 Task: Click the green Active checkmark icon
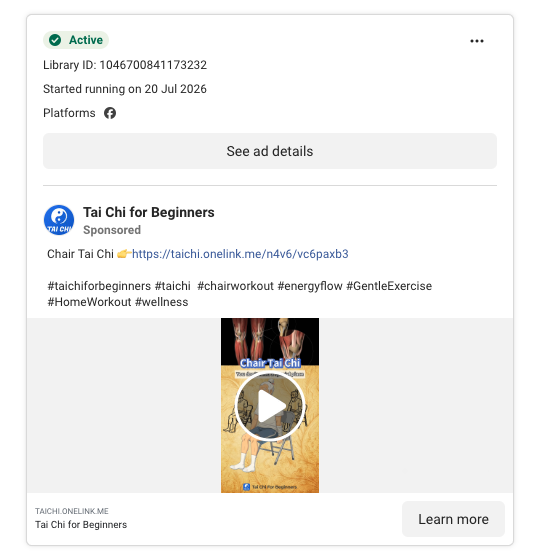tap(55, 40)
